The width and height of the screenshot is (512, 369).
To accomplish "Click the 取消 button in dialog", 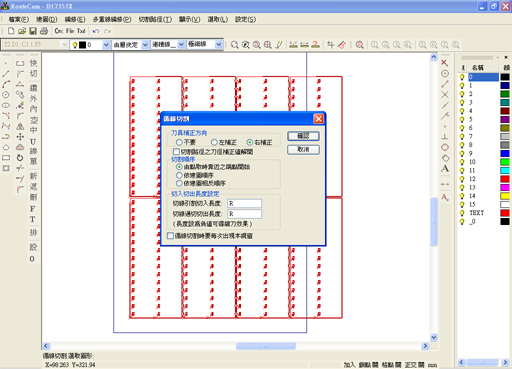I will tap(303, 149).
